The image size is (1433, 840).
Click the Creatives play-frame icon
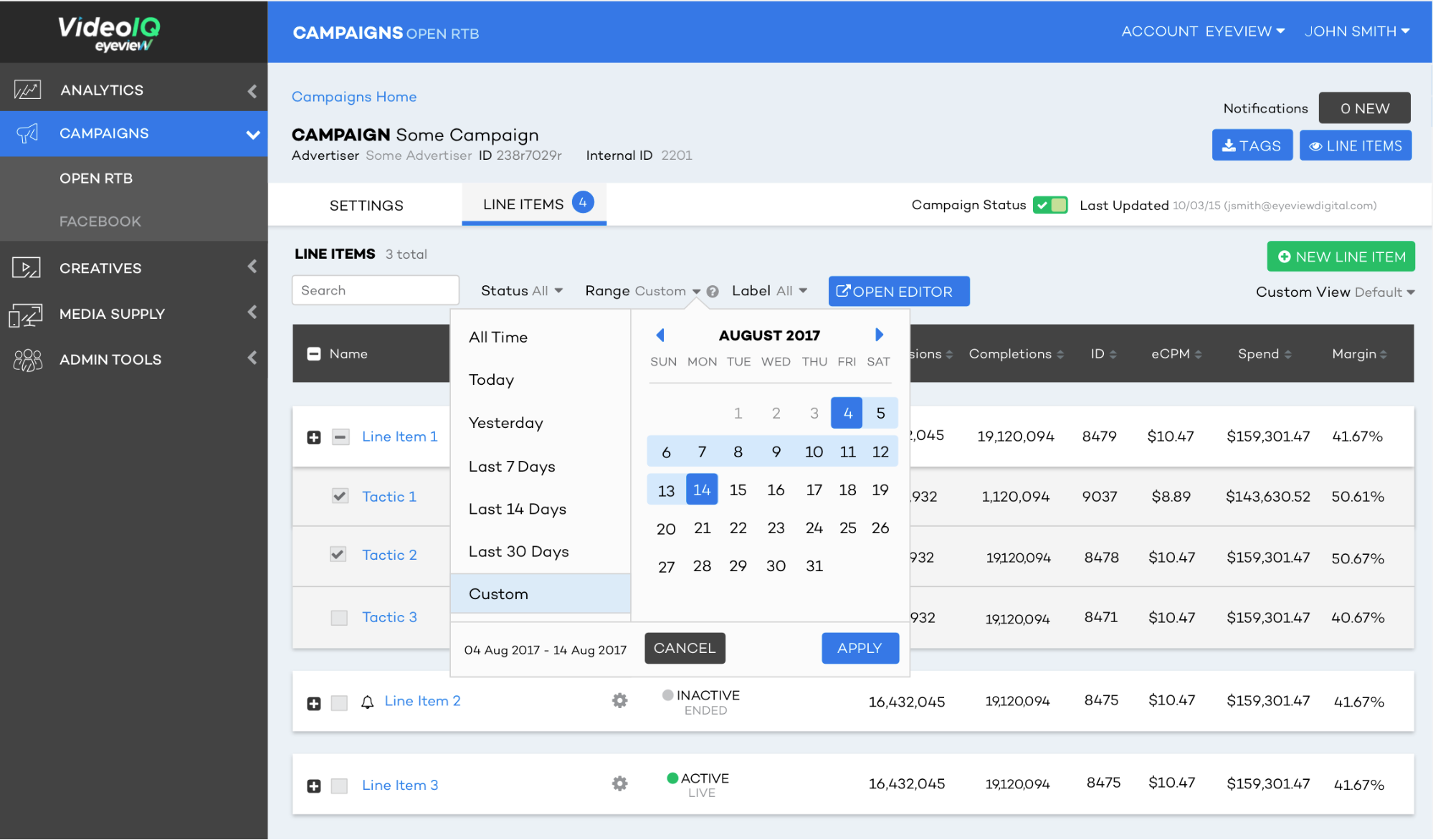pyautogui.click(x=27, y=268)
